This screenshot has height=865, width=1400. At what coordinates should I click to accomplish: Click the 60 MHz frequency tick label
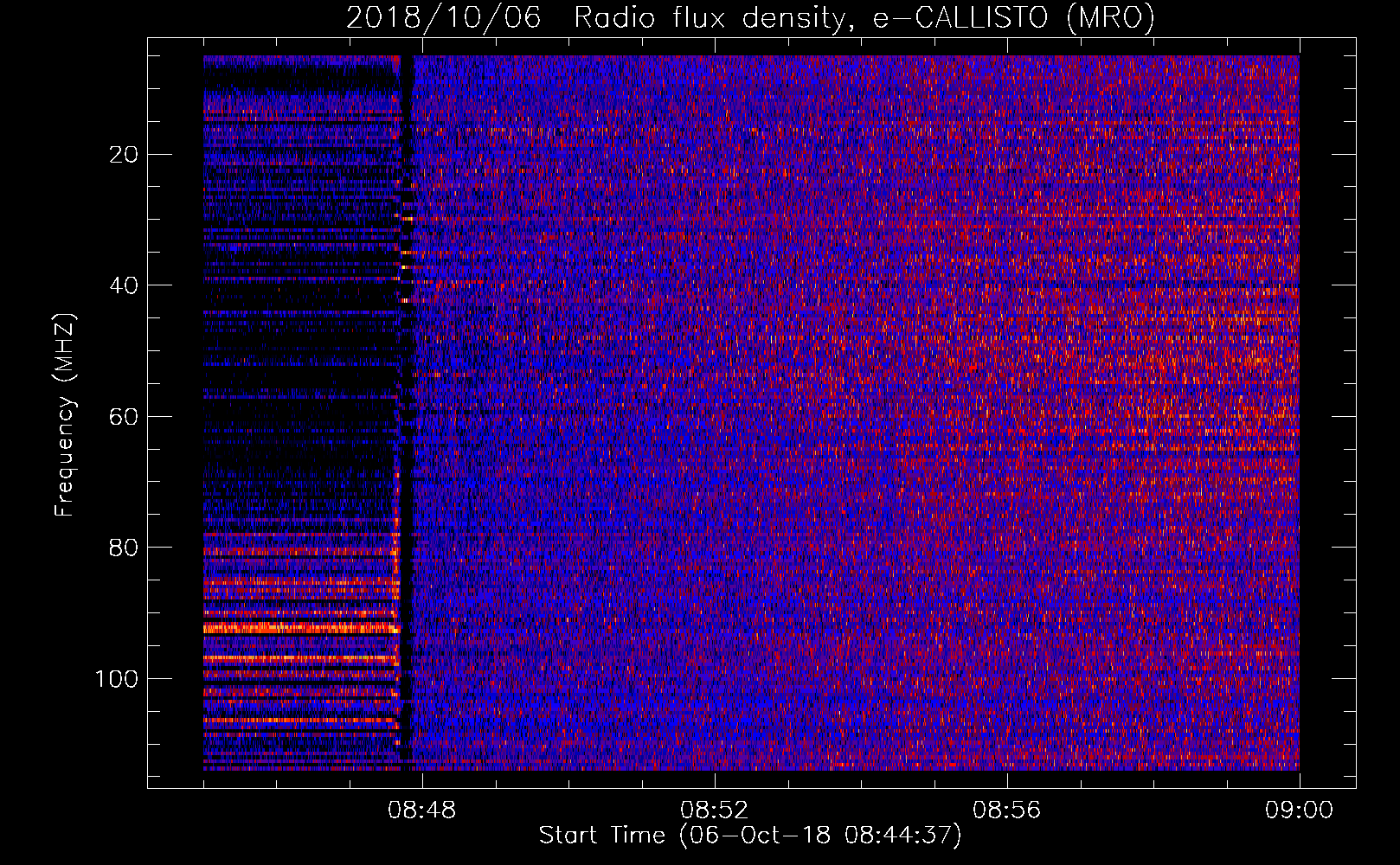click(x=125, y=417)
